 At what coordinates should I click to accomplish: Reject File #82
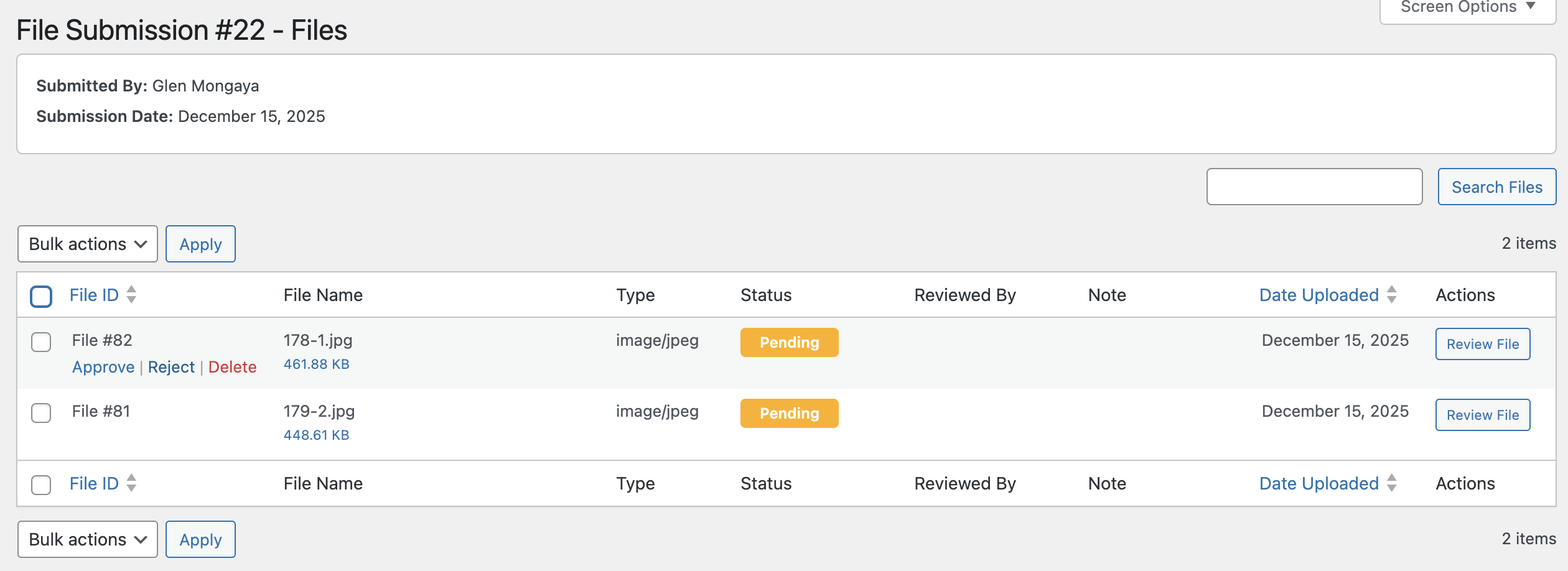tap(171, 366)
